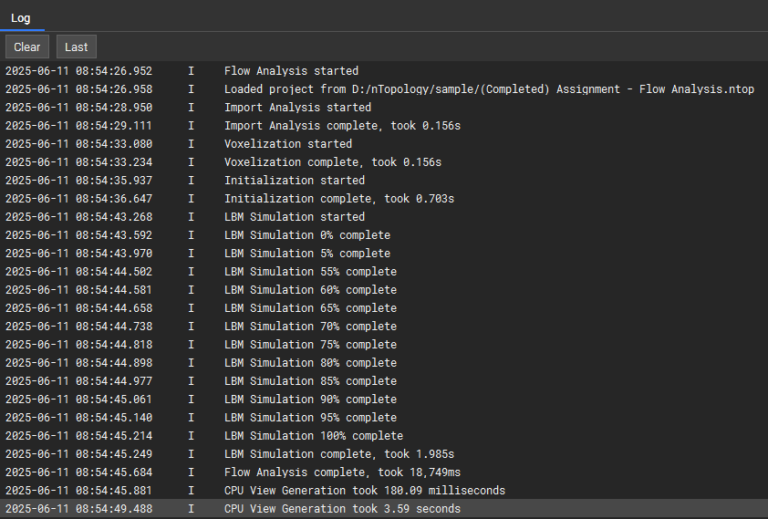This screenshot has height=519, width=768.
Task: Select 'Voxelization complete, took 0.156s' line
Action: tap(332, 162)
